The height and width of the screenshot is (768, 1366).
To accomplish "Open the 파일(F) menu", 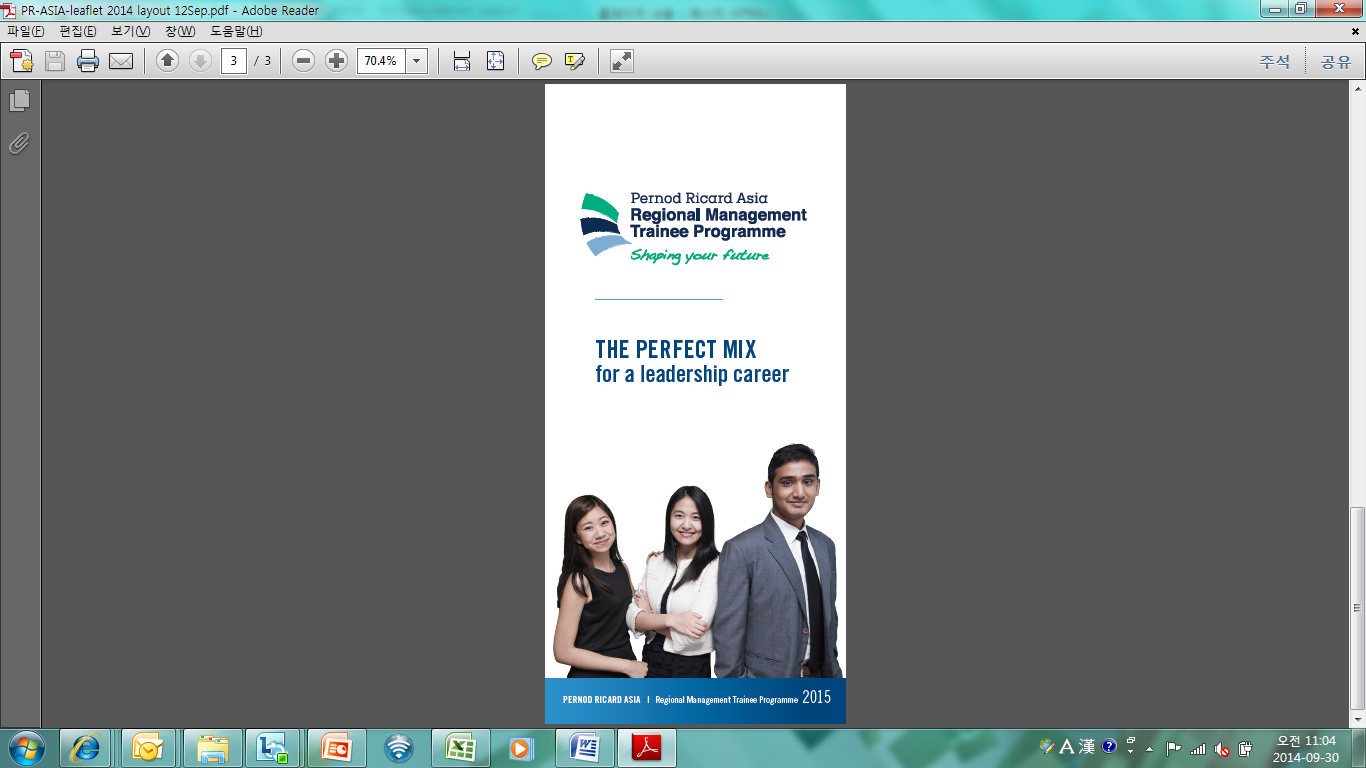I will [26, 31].
